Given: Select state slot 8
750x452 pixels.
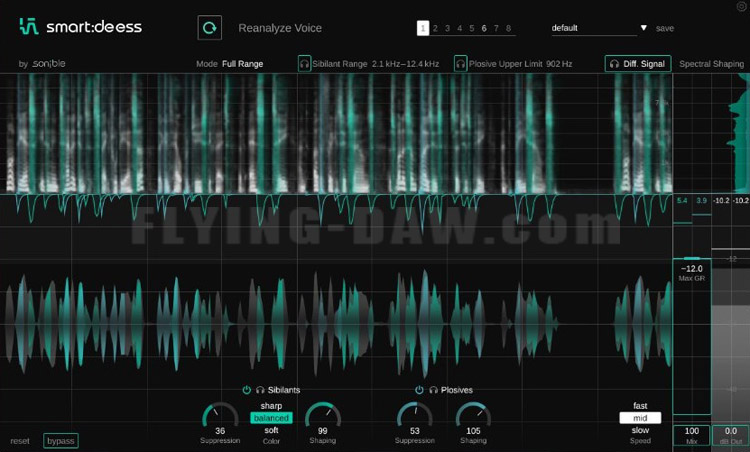Looking at the screenshot, I should pyautogui.click(x=508, y=28).
